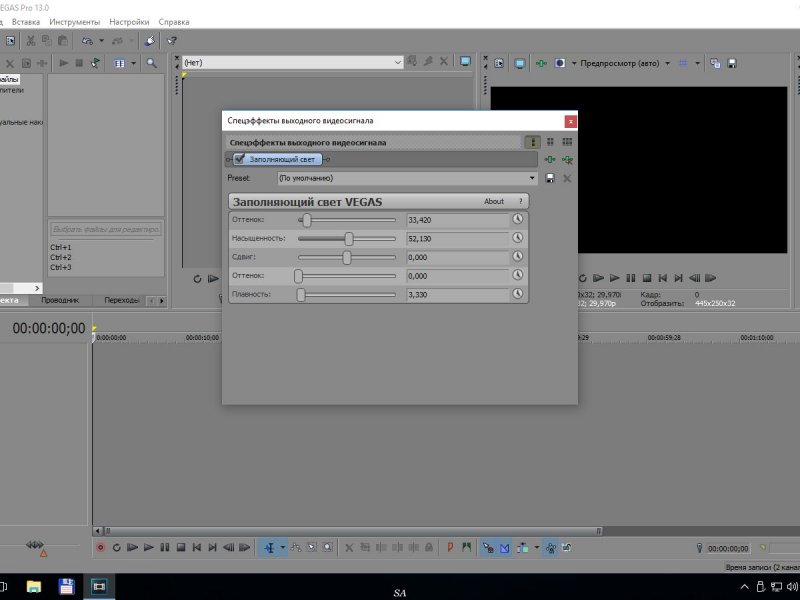Open edit tool dropdown arrow in bottom toolbar

tap(283, 548)
